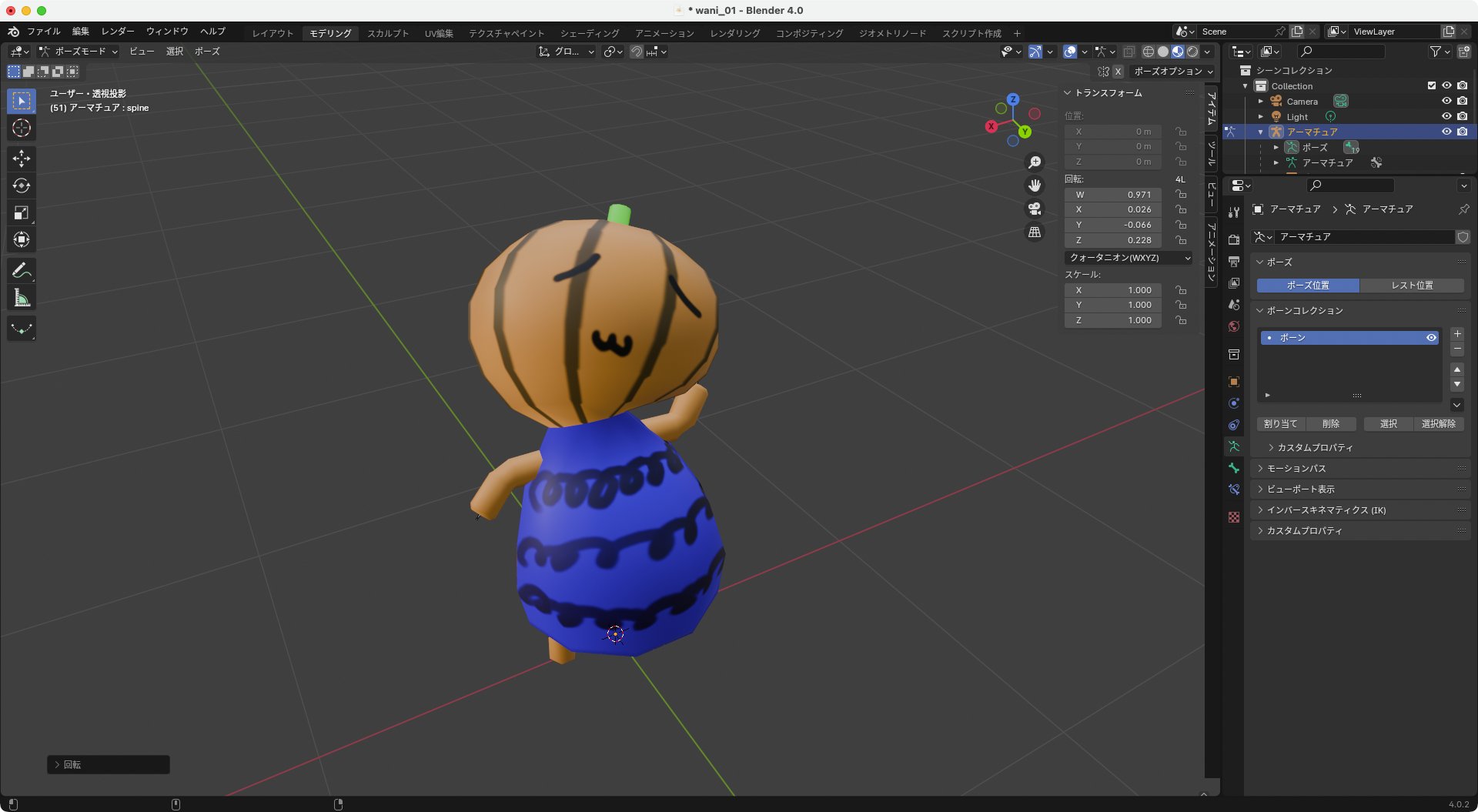This screenshot has height=812, width=1478.
Task: Open クォータニオン(WXYZ) rotation mode dropdown
Action: pos(1129,258)
